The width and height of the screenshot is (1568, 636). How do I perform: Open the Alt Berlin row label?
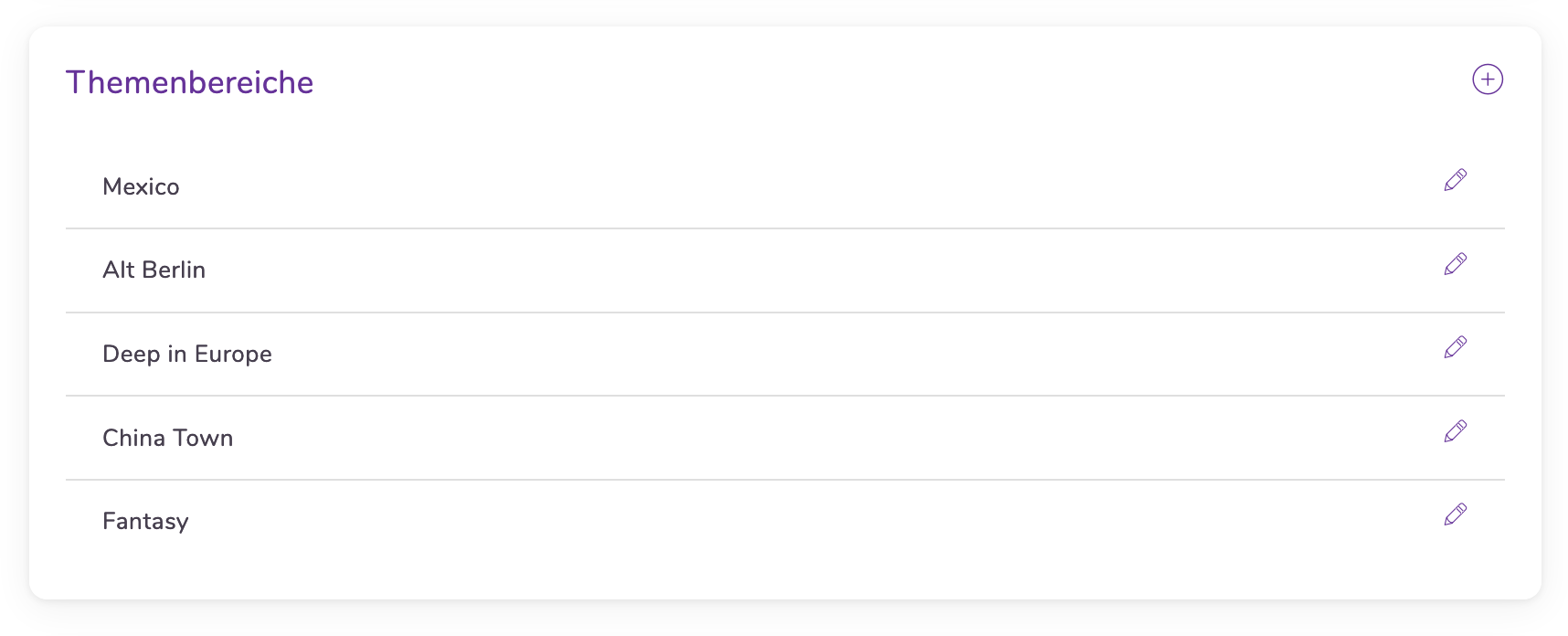pos(154,270)
